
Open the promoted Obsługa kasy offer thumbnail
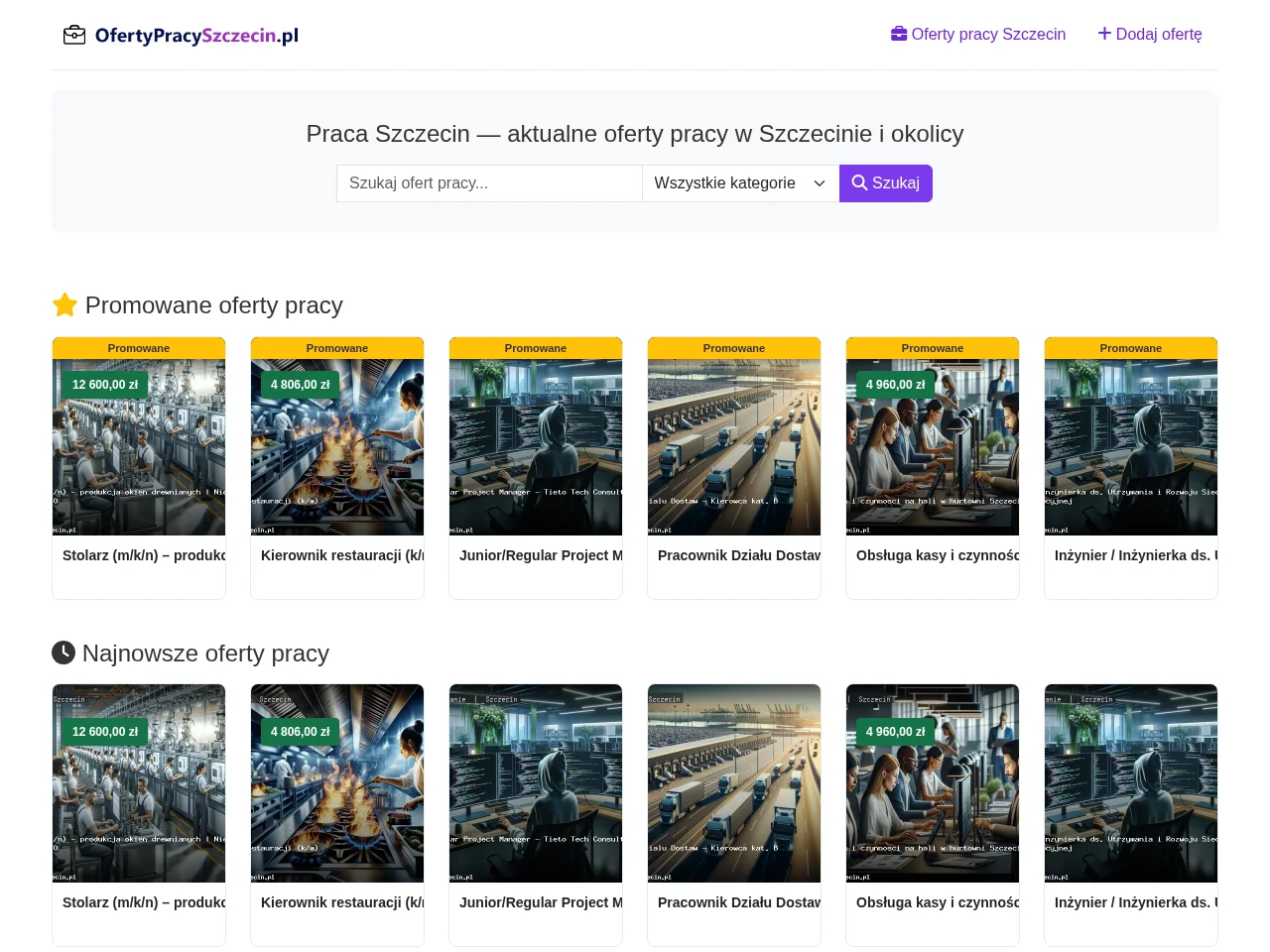click(933, 447)
